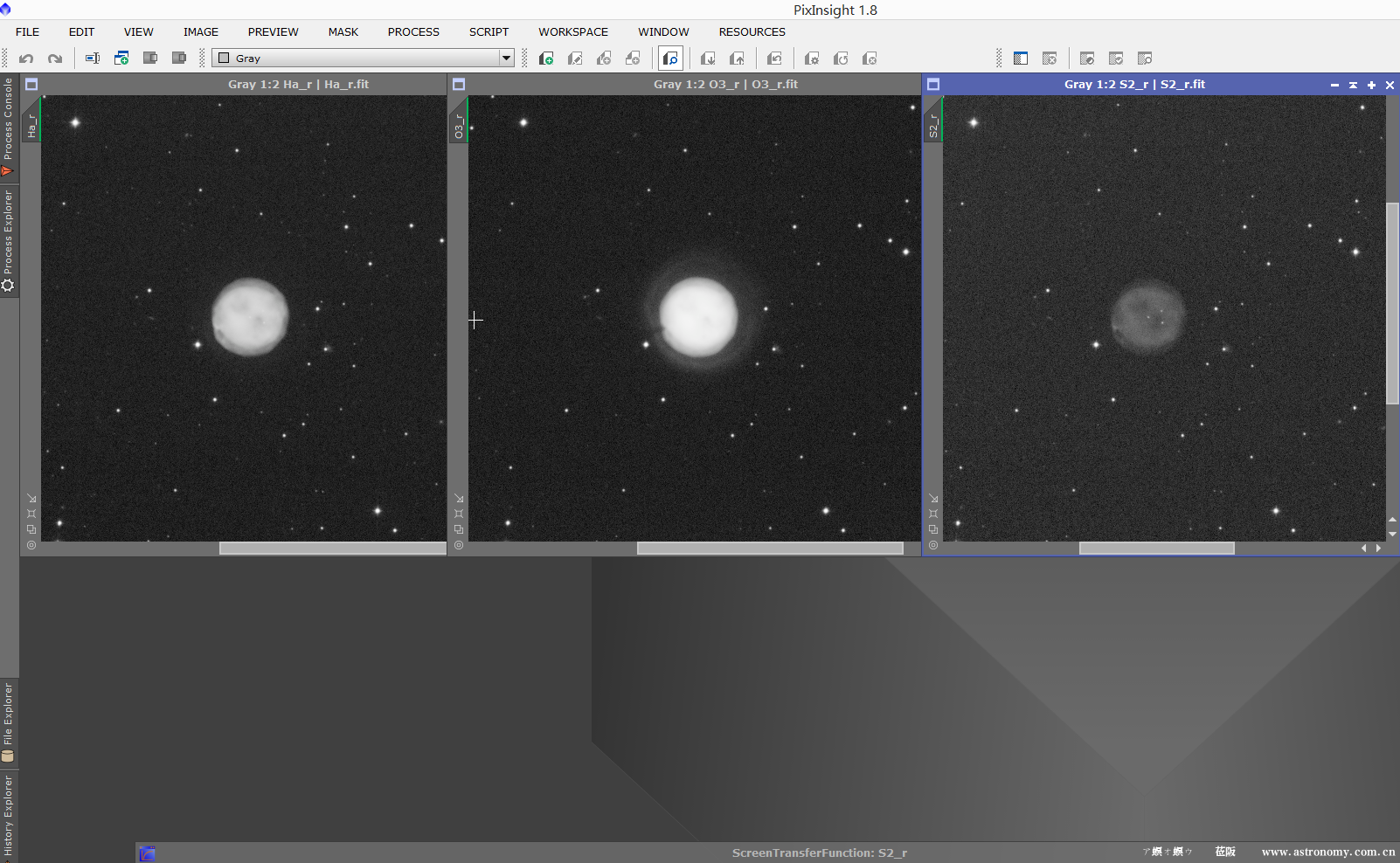
Task: Click the S2_r window circular target icon
Action: (933, 545)
